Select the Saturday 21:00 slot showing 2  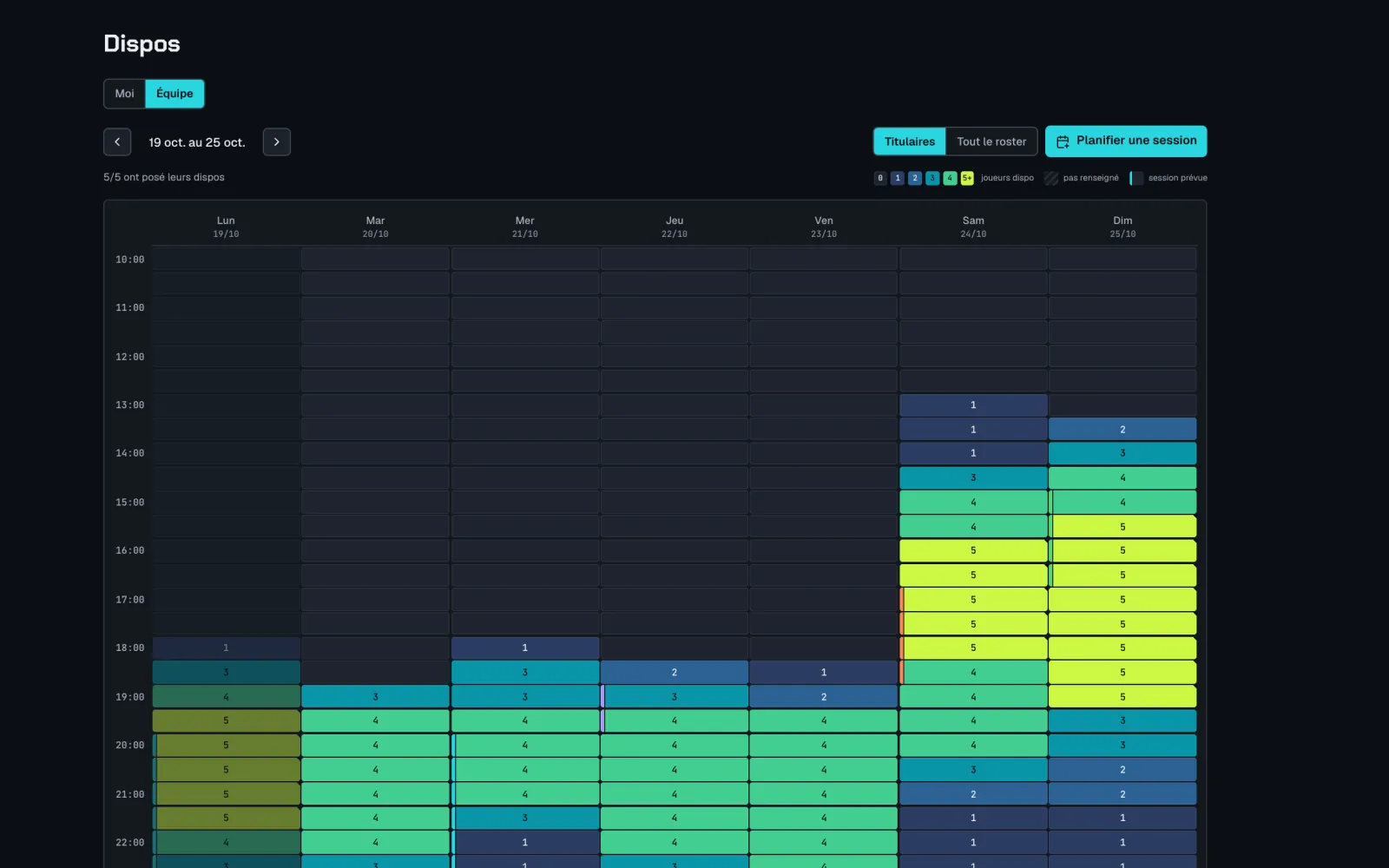coord(973,793)
